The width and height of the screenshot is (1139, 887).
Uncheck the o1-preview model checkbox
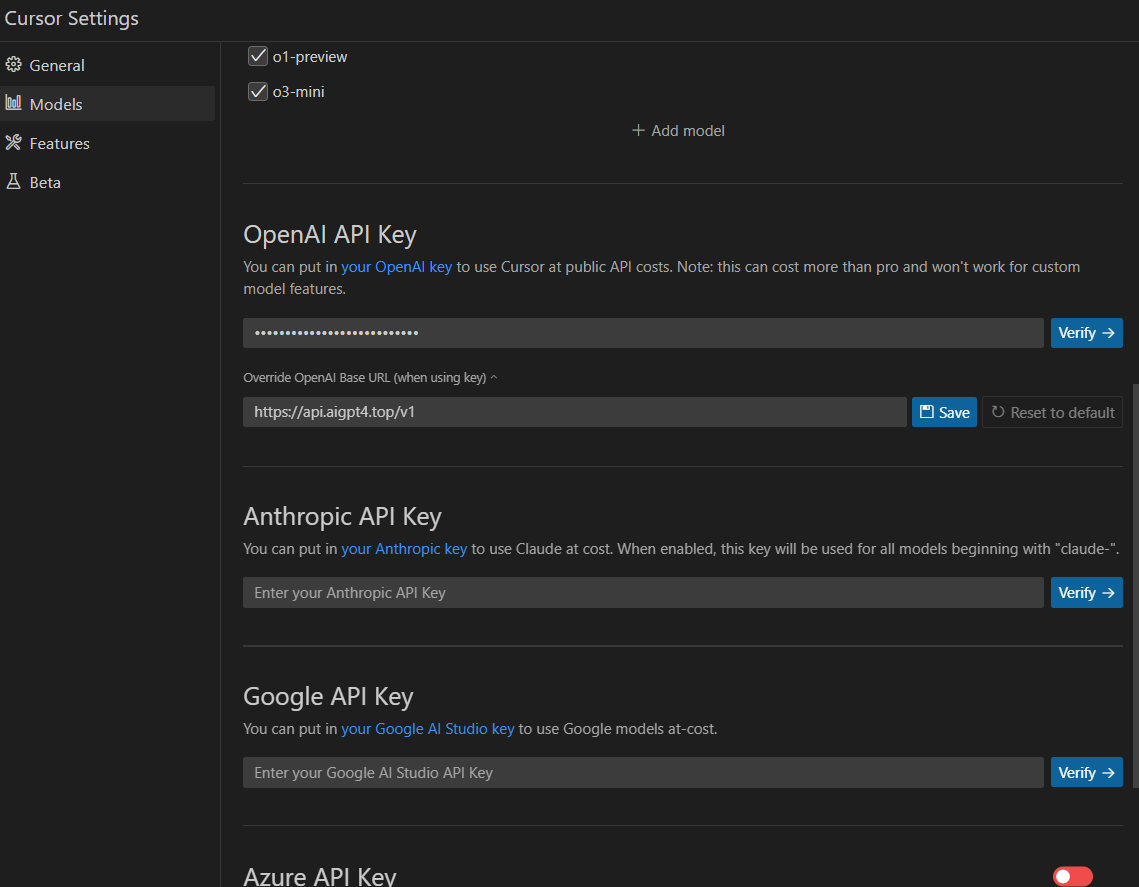[x=258, y=56]
